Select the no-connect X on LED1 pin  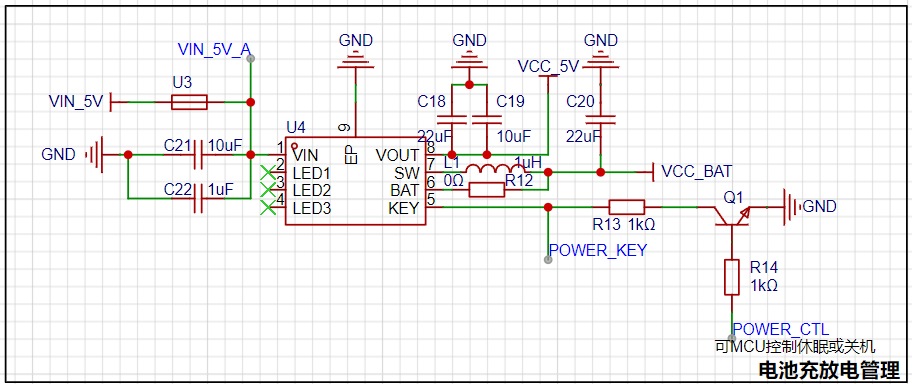pos(268,172)
